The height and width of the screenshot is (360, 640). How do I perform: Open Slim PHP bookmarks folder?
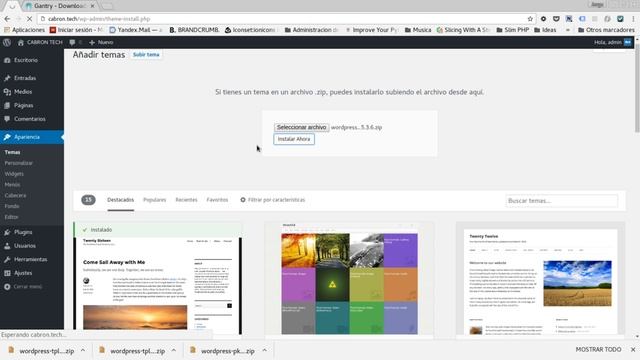click(513, 30)
